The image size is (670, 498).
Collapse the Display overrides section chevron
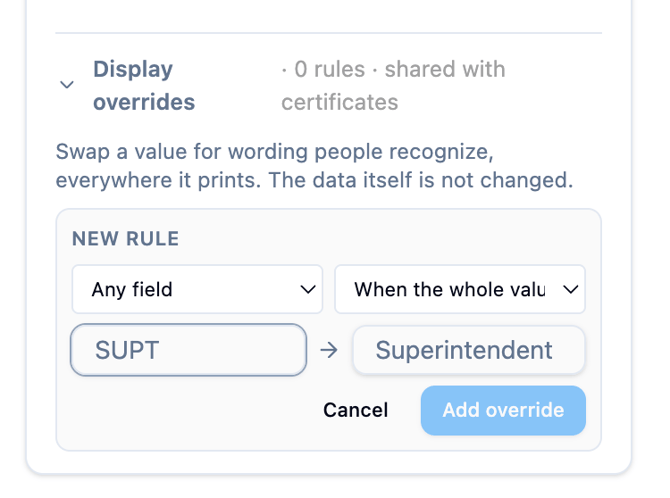(67, 85)
